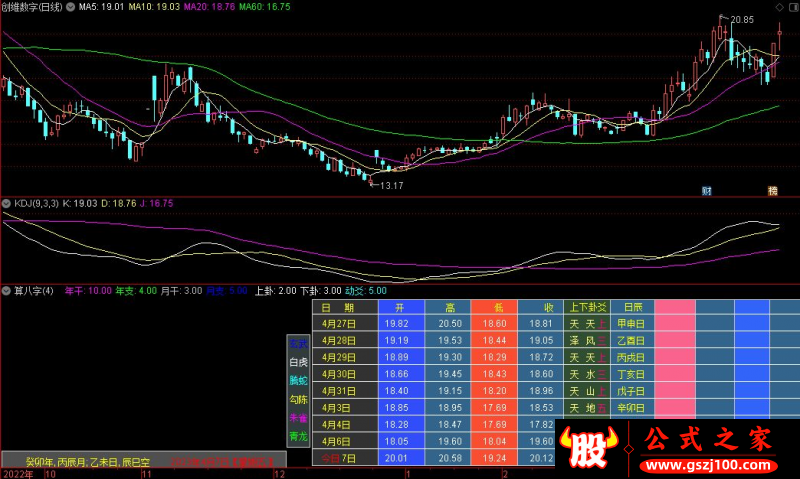This screenshot has width=800, height=479.
Task: Select the 勾陈 legend label
Action: [x=299, y=400]
